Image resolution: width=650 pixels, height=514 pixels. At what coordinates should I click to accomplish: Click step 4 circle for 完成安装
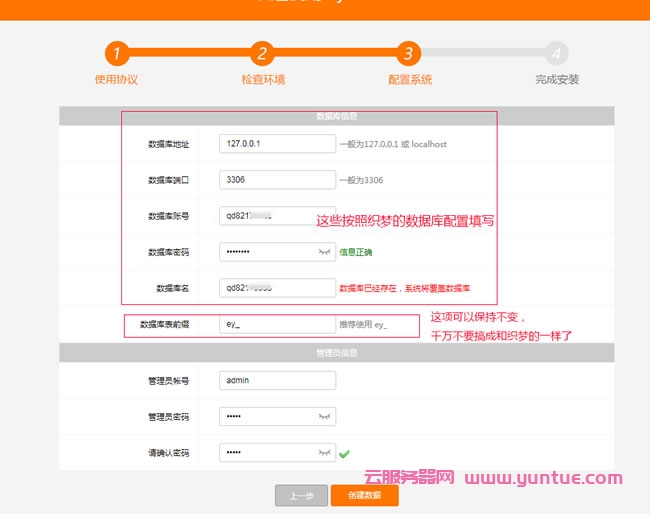[556, 53]
